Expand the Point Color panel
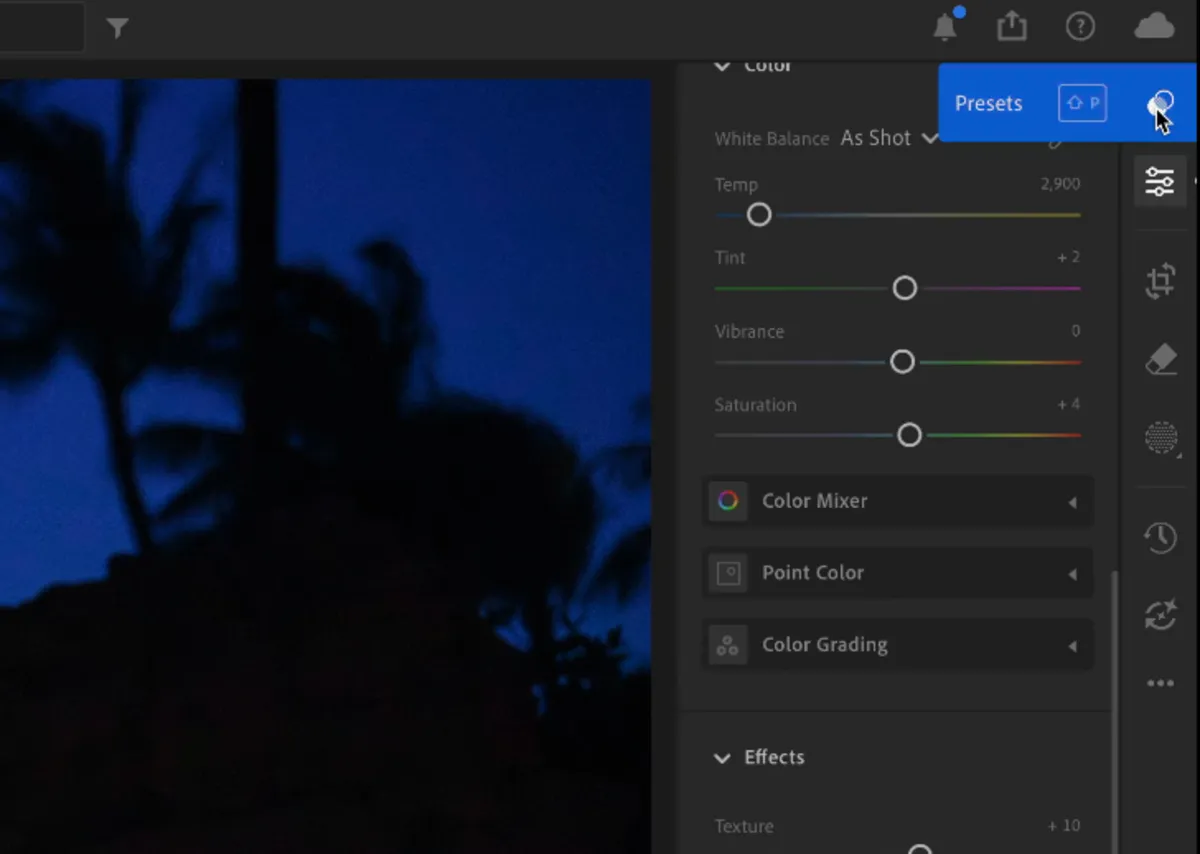The image size is (1200, 854). (x=897, y=573)
